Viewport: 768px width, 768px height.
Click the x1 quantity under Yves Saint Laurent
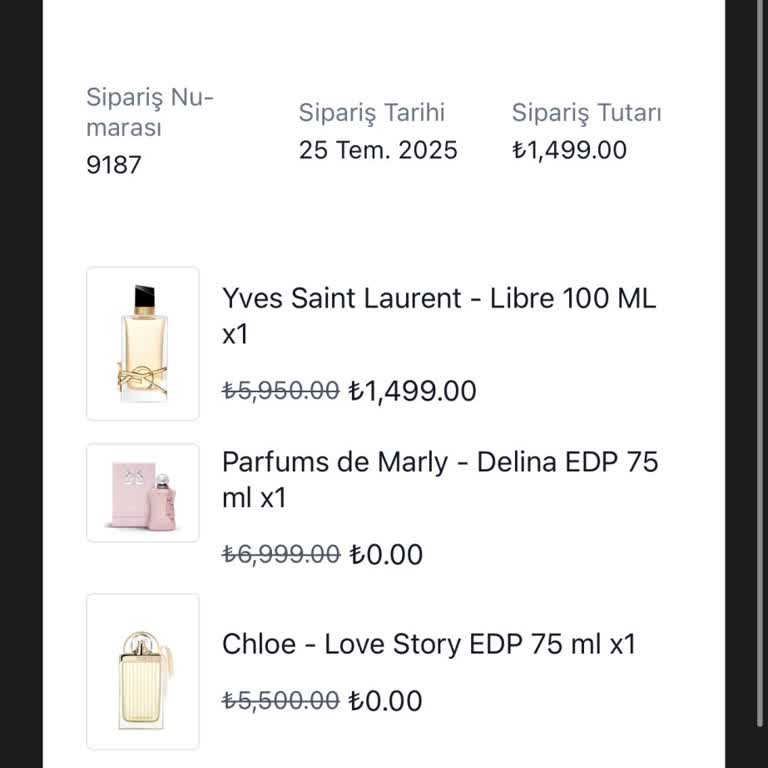pos(234,335)
